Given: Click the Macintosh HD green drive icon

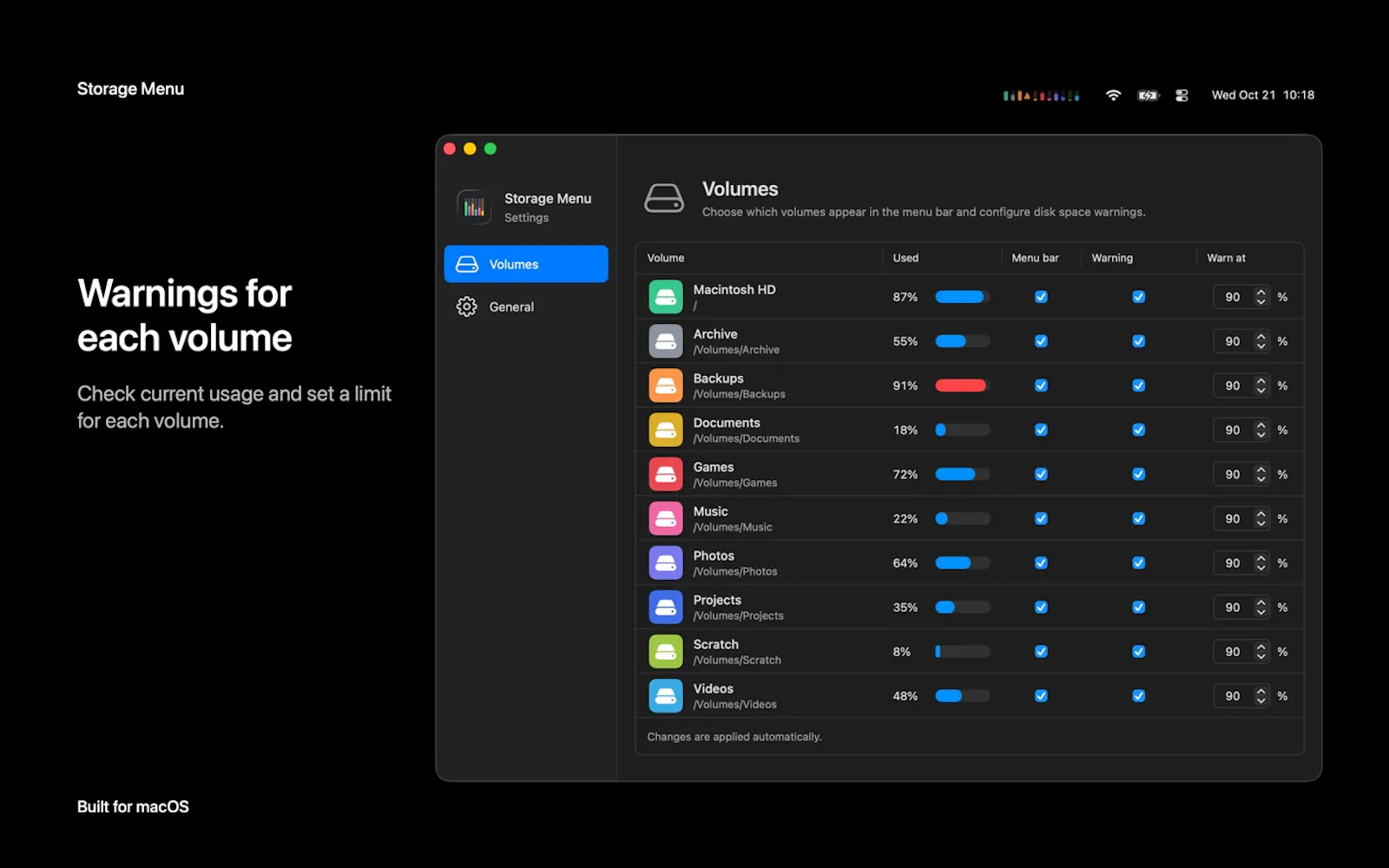Looking at the screenshot, I should [666, 297].
